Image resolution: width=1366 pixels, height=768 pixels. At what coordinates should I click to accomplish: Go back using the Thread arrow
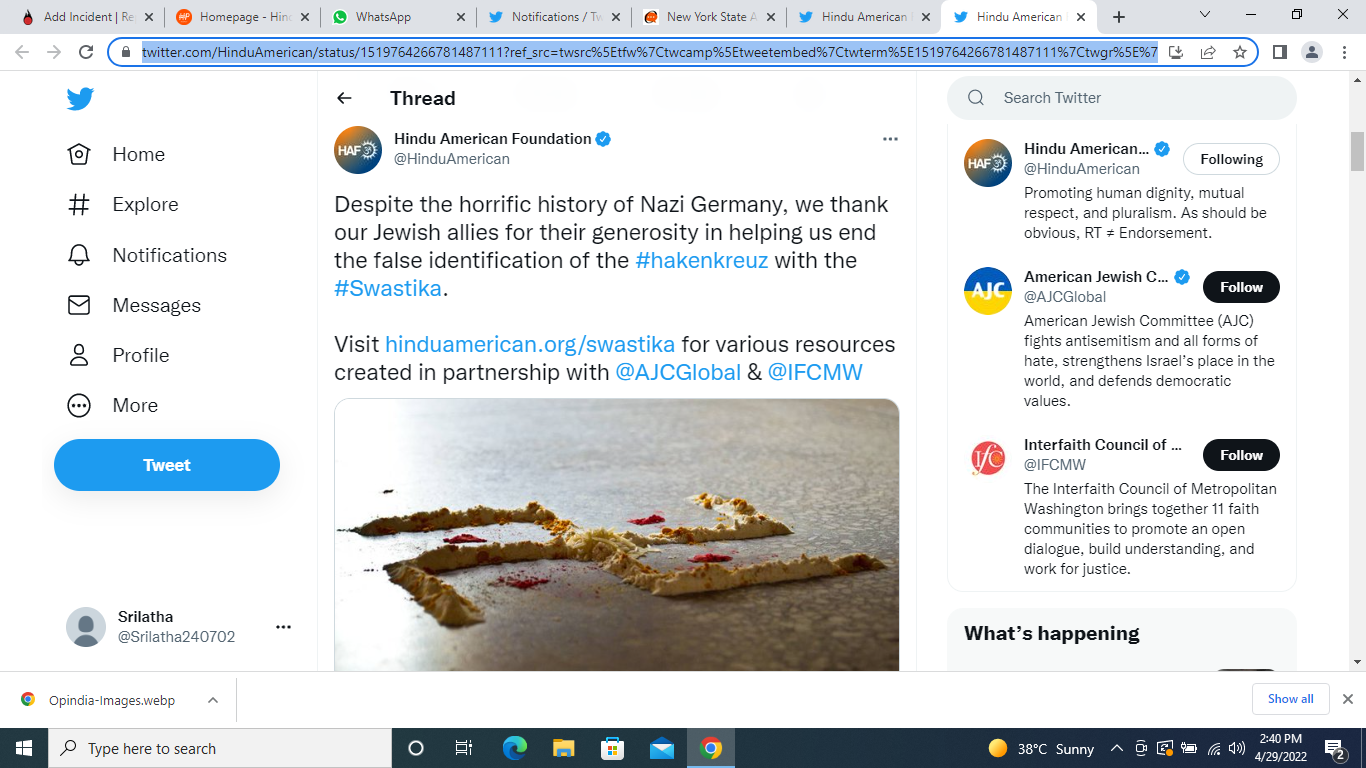coord(344,98)
